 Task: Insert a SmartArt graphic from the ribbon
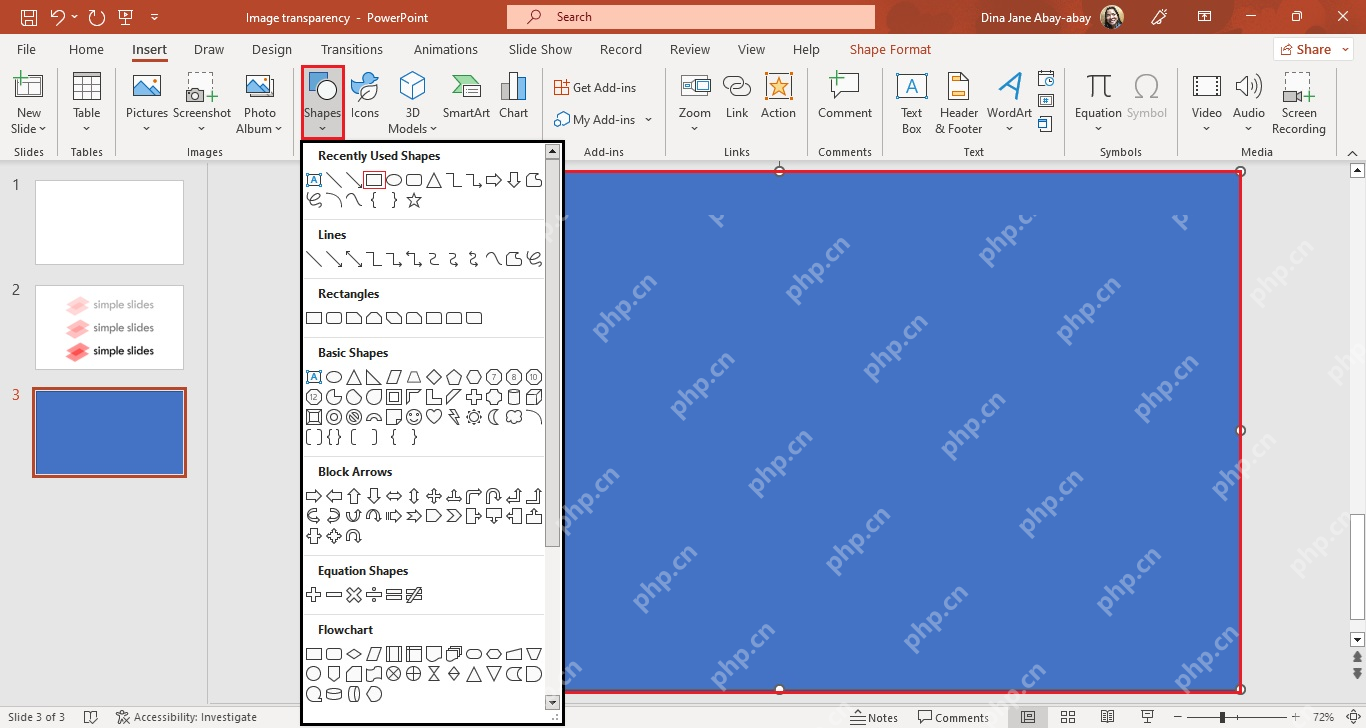(x=466, y=97)
